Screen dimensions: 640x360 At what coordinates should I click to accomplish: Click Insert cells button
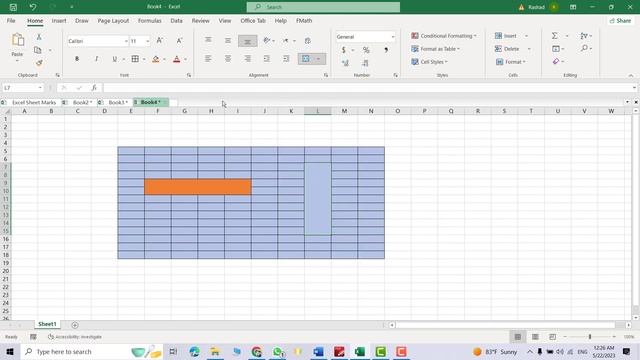coord(506,36)
